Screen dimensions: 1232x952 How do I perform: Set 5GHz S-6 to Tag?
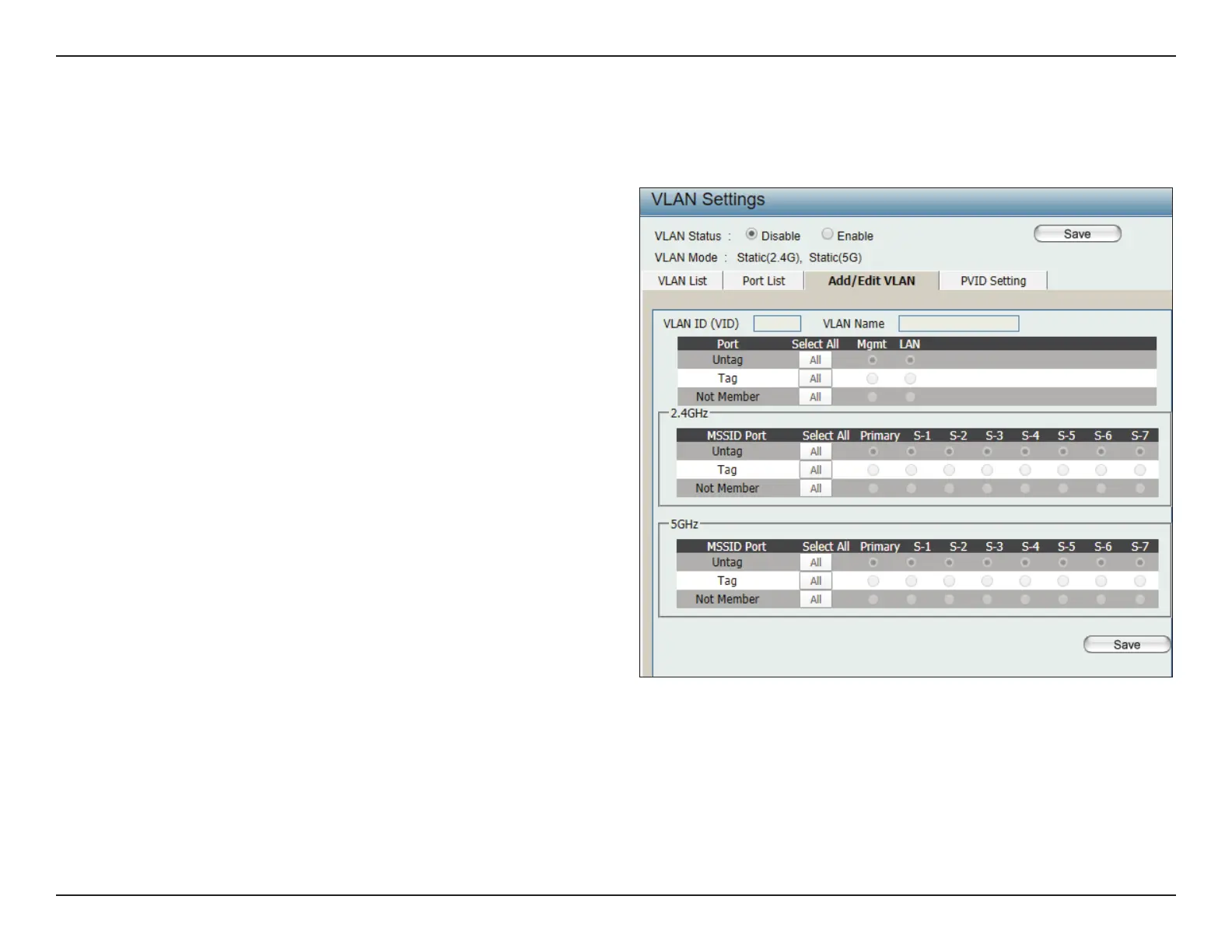coord(1101,581)
